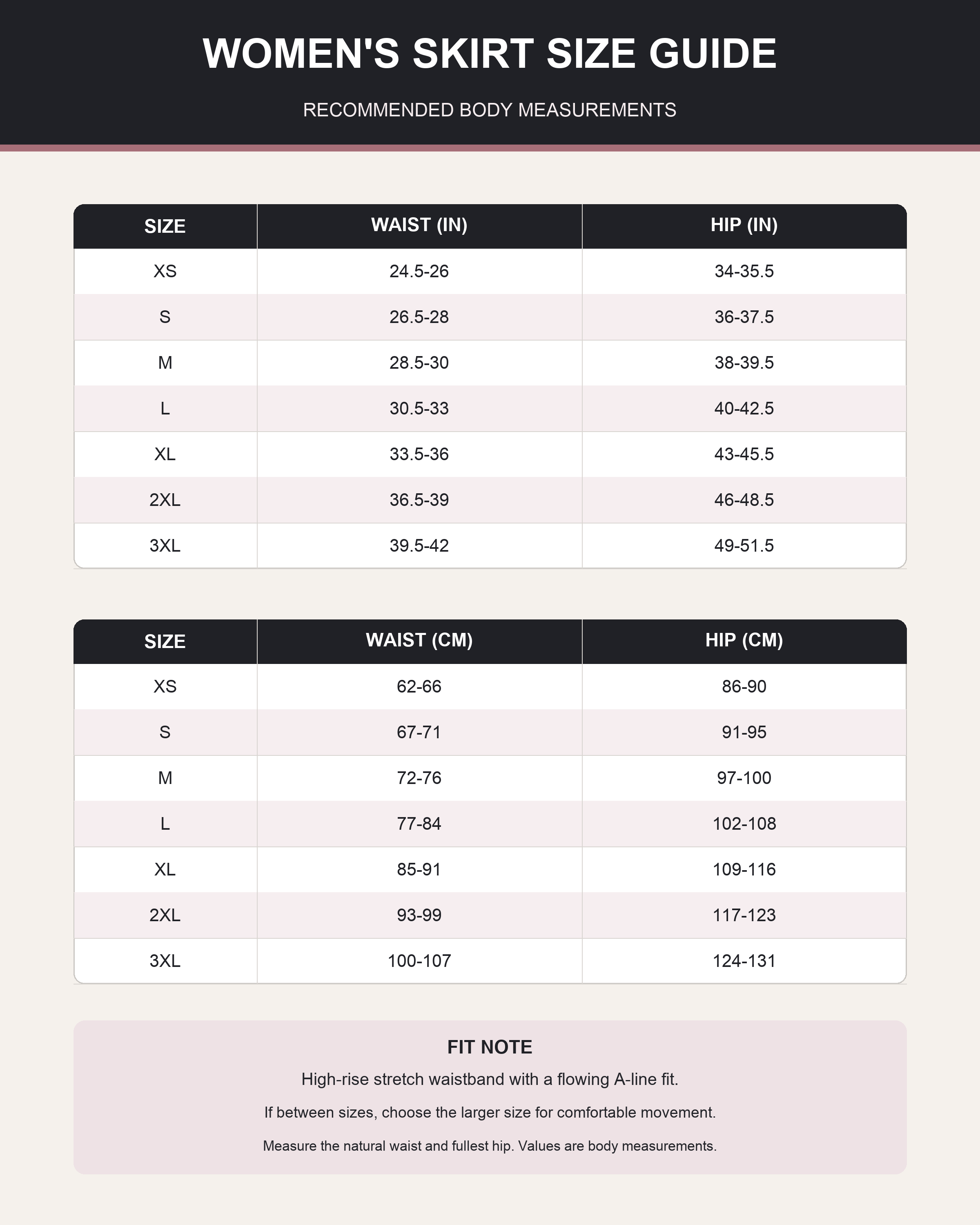Screen dimensions: 980x1225
Task: Click the between sizes advice sentence
Action: point(490,1112)
